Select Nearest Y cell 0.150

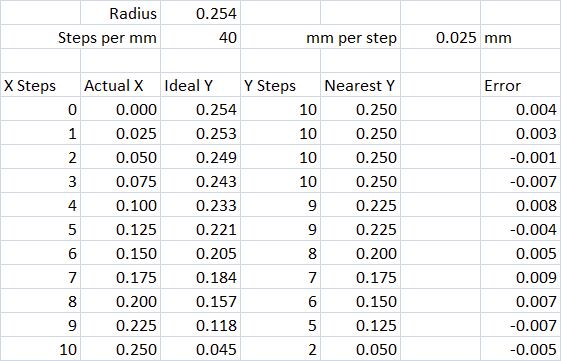pyautogui.click(x=361, y=301)
